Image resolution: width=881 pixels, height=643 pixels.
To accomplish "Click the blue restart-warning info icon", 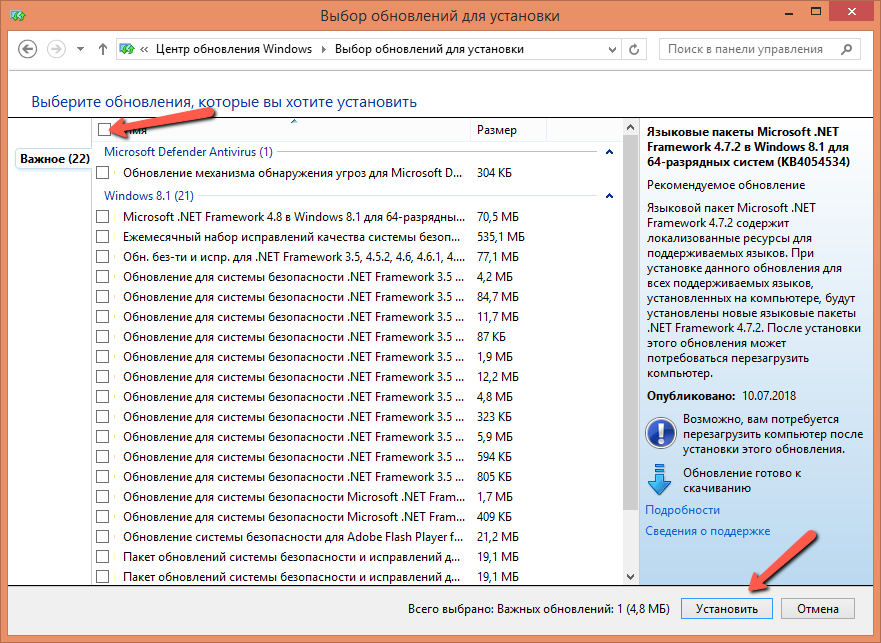I will coord(660,433).
